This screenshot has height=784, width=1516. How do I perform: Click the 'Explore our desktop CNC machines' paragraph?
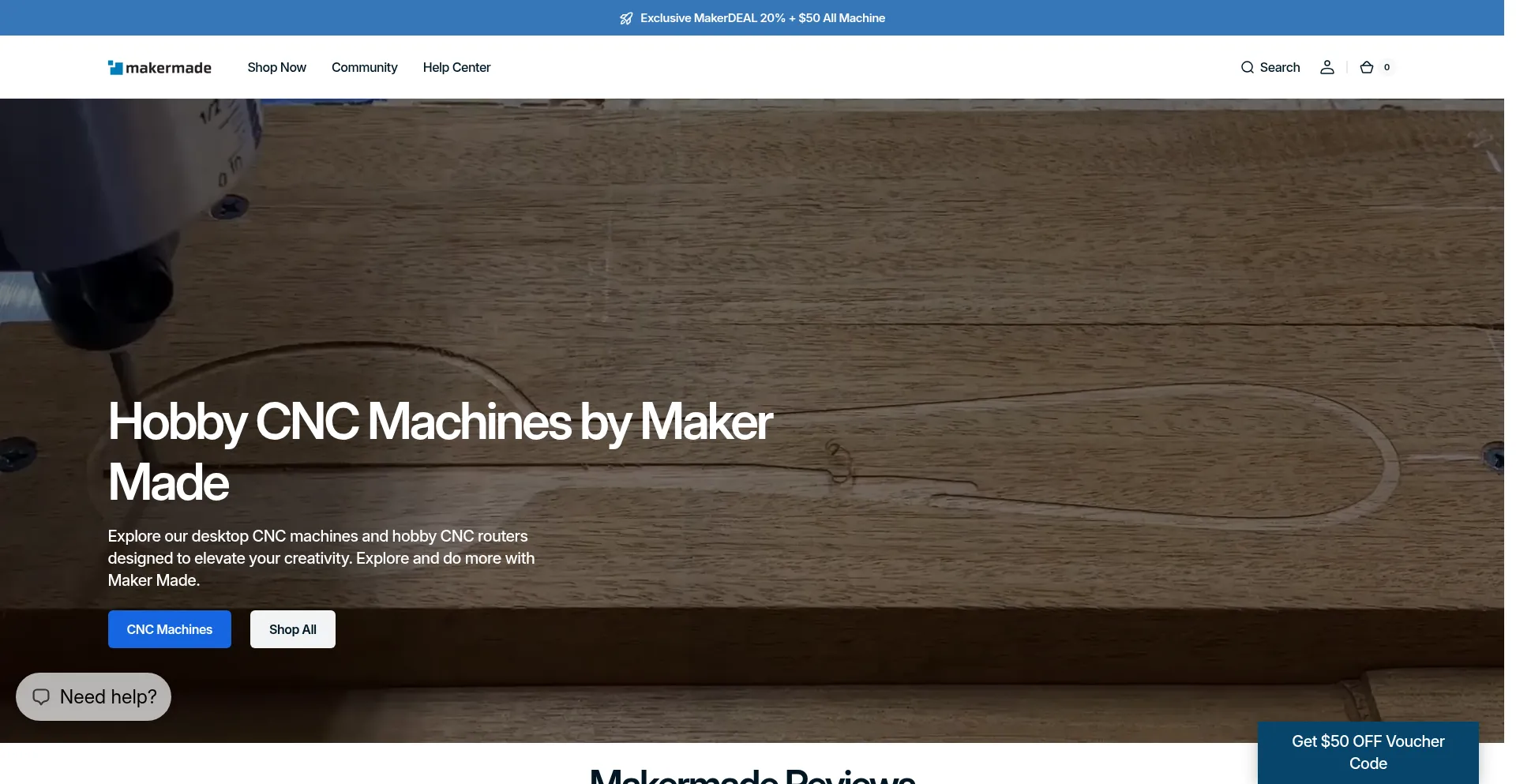(x=321, y=558)
